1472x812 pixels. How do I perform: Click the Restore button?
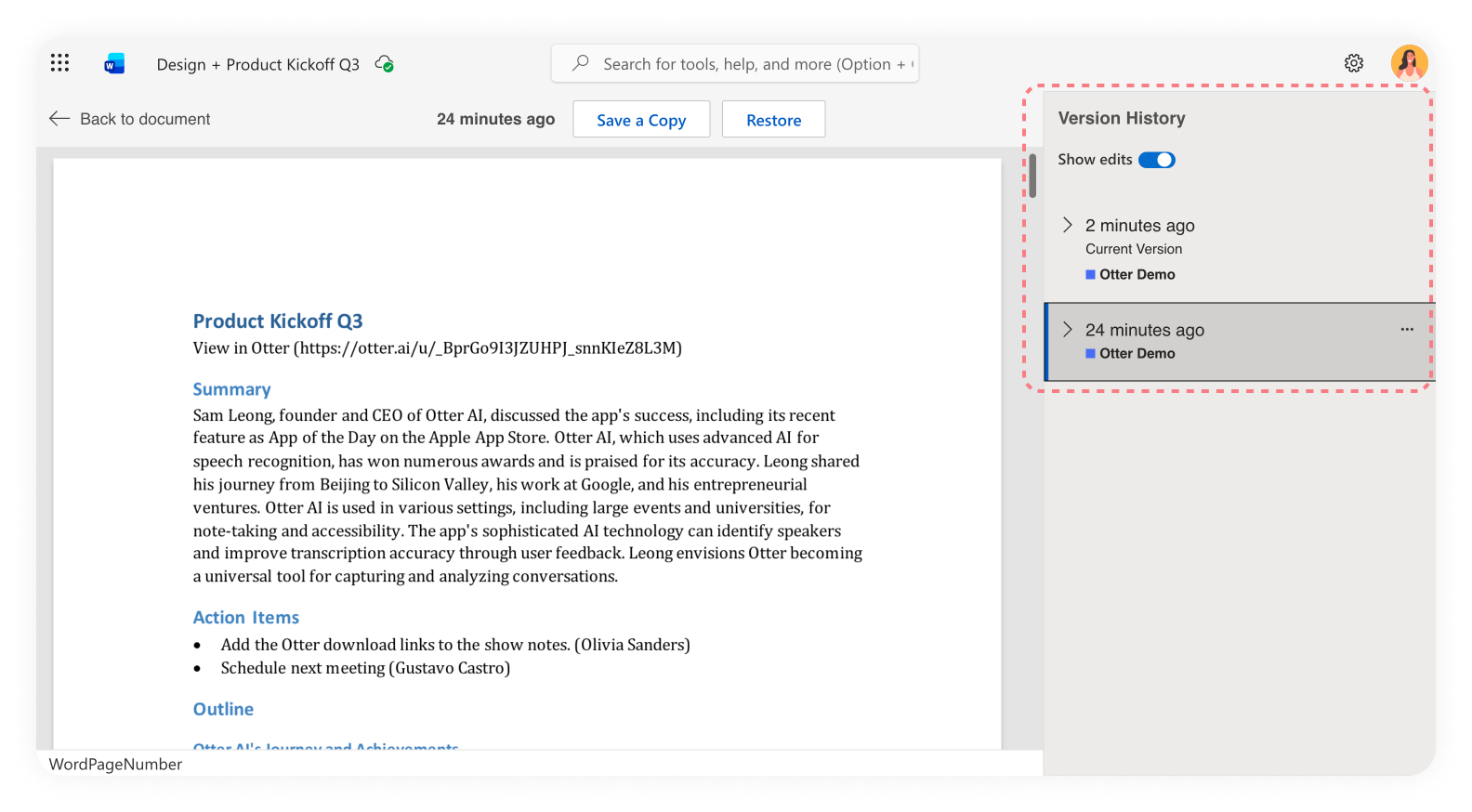pos(773,119)
